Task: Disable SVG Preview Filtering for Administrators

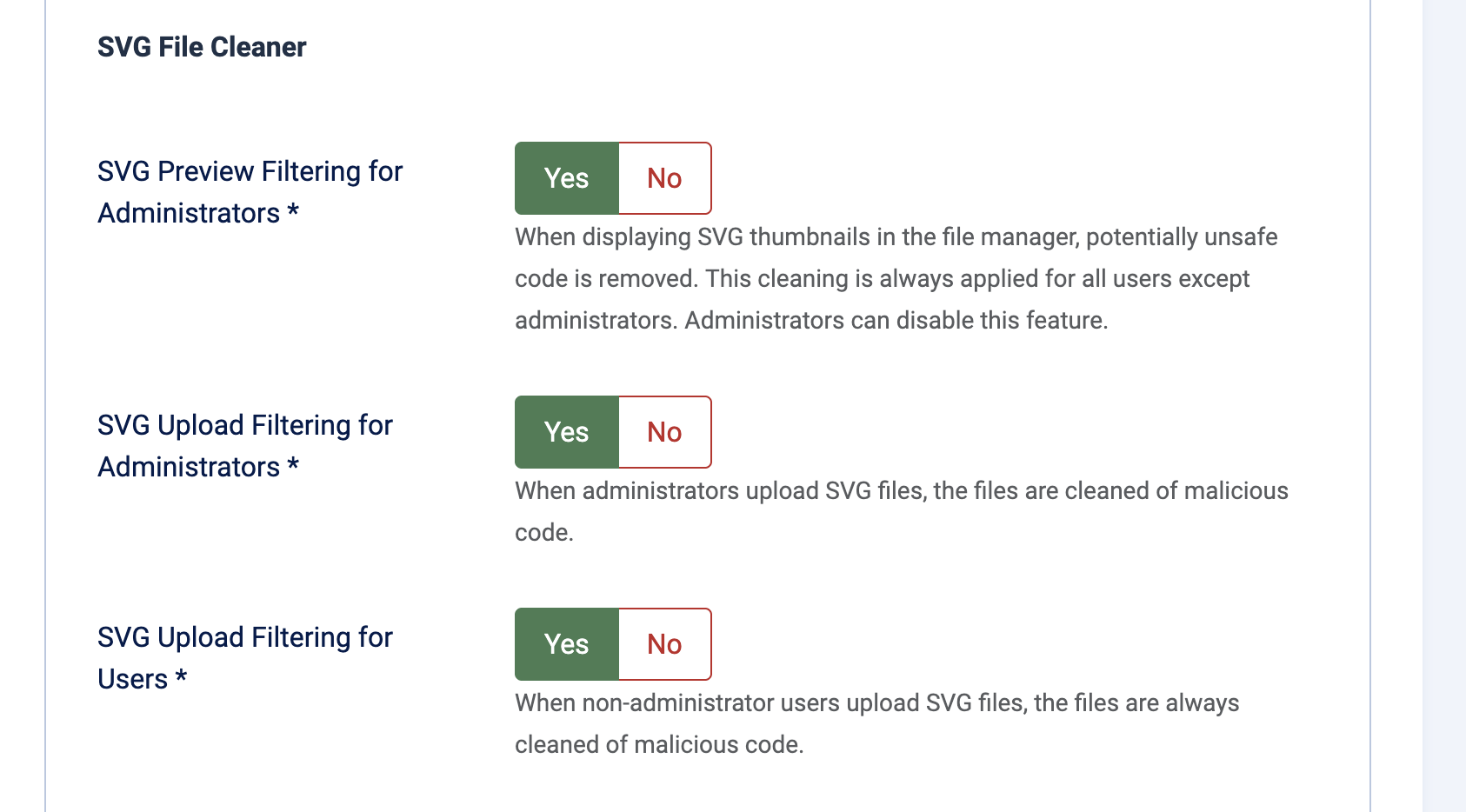Action: [663, 178]
